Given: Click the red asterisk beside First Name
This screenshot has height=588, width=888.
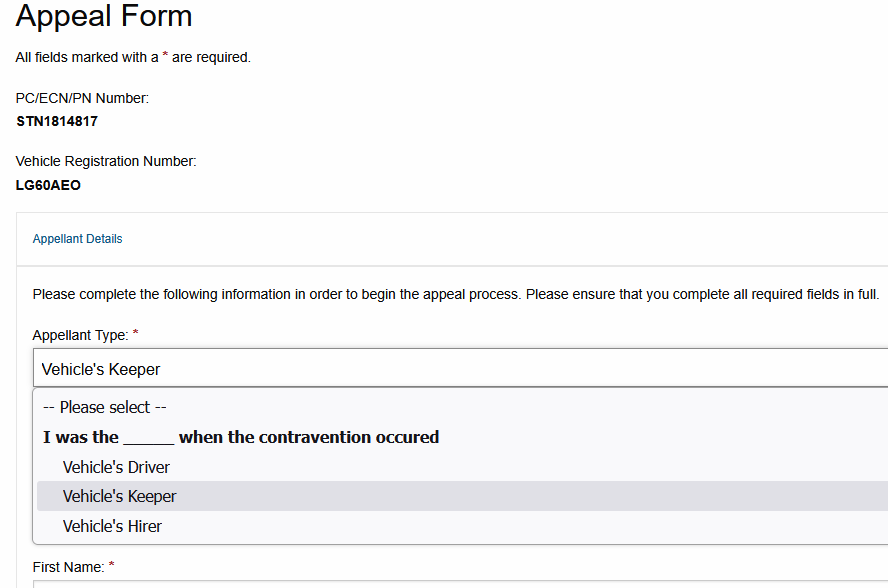Looking at the screenshot, I should [x=112, y=566].
